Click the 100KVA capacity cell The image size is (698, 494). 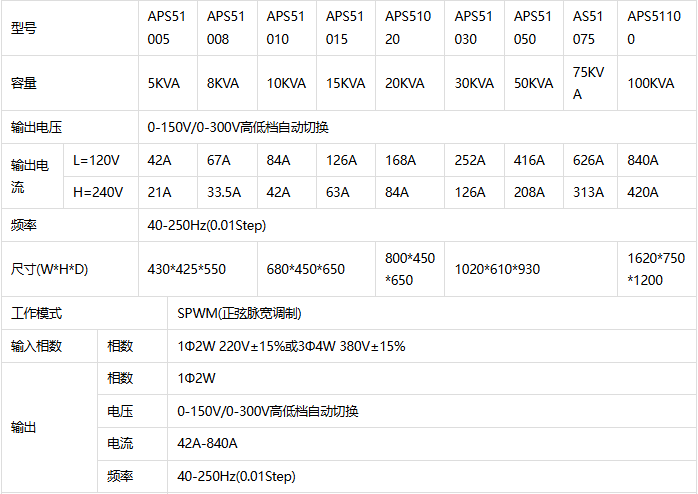[652, 84]
